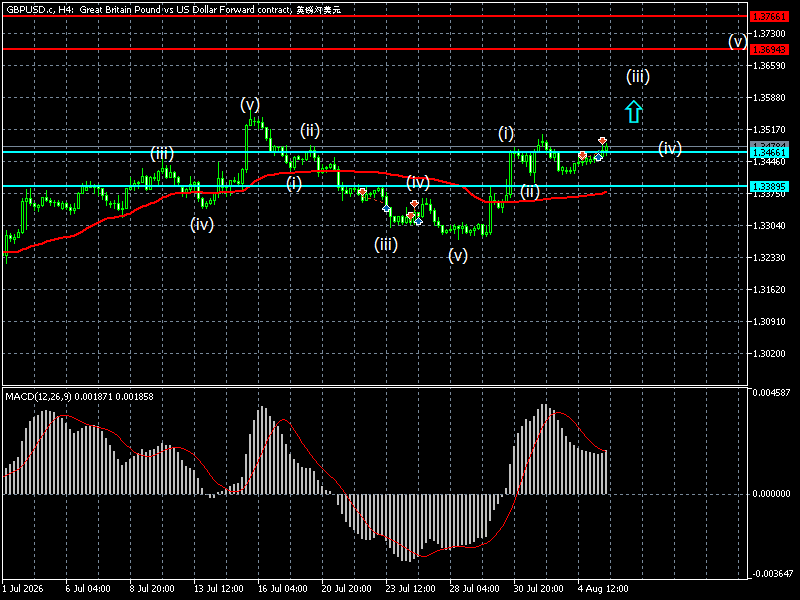Click the 13 Jul 12:00 time label
Viewport: 800px width, 600px height.
point(218,589)
